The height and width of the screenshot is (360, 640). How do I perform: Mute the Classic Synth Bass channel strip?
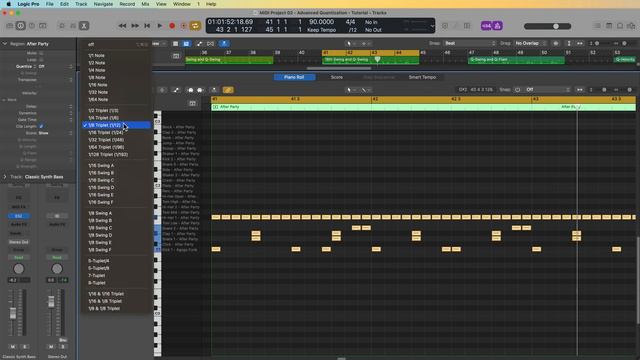point(13,347)
